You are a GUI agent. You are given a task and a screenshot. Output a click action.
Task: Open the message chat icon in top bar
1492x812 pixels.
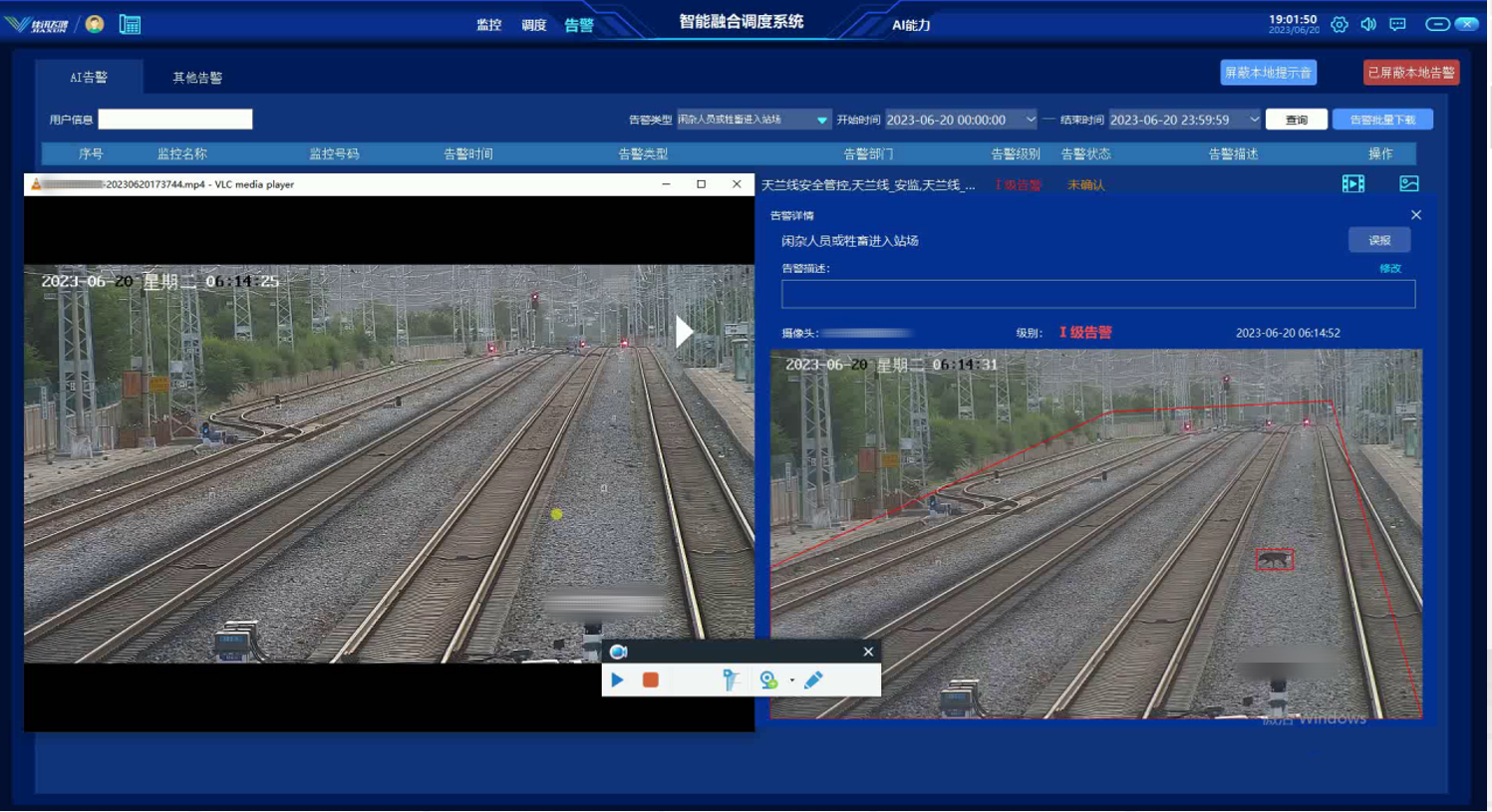[1397, 25]
